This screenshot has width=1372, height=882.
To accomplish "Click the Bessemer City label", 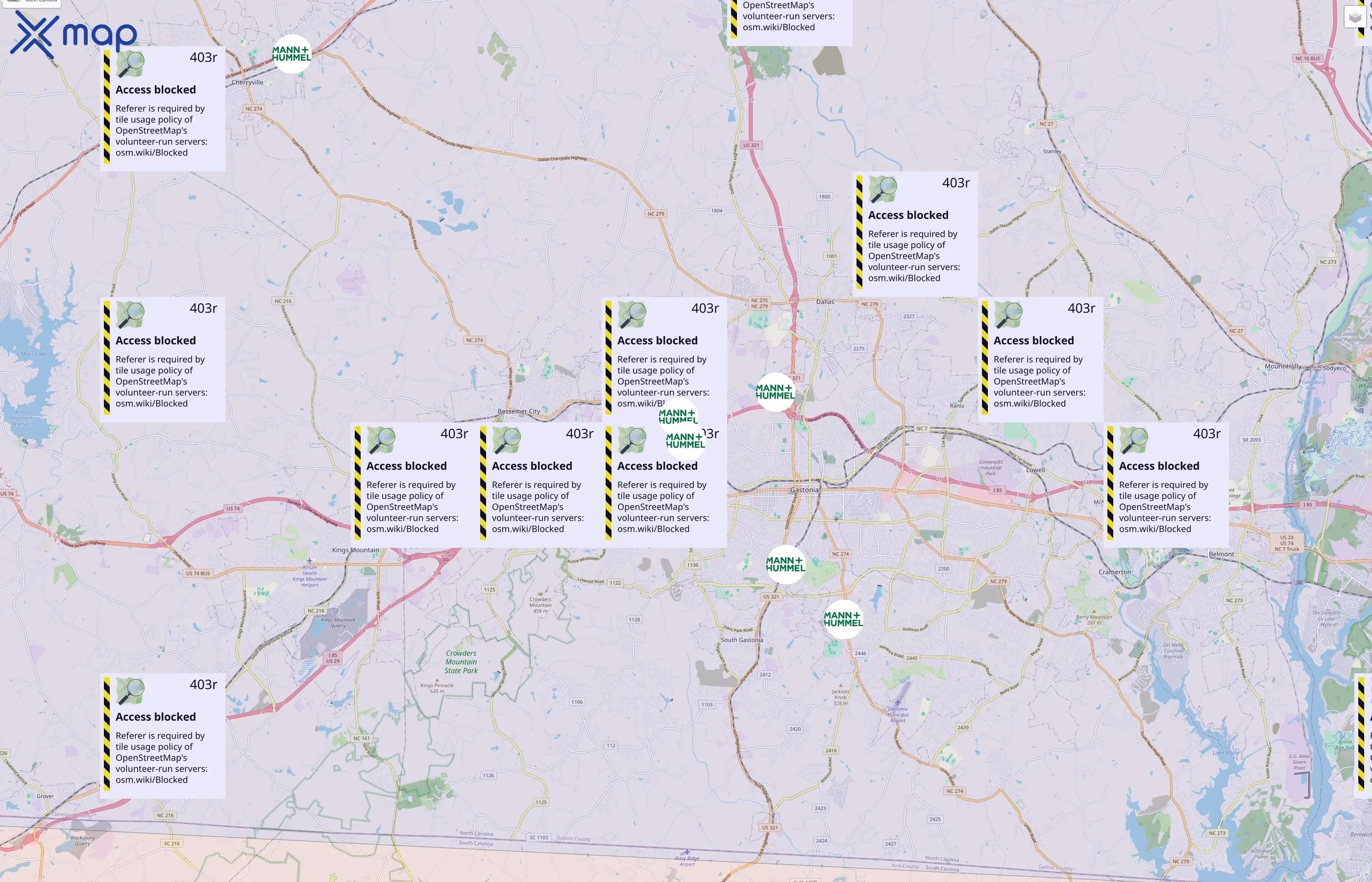I will coord(519,411).
